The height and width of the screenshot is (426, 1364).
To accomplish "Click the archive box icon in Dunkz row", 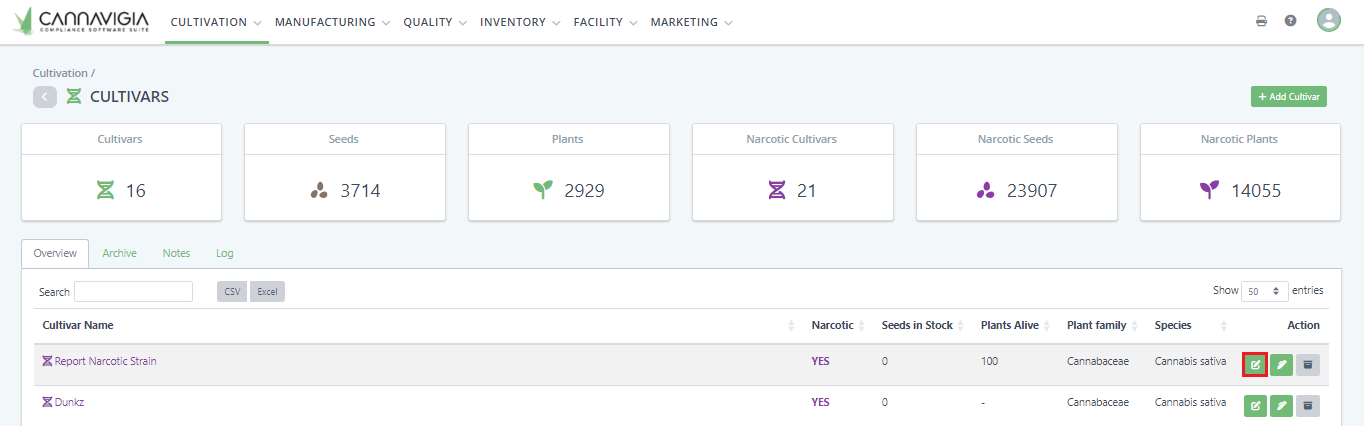I will [1307, 405].
